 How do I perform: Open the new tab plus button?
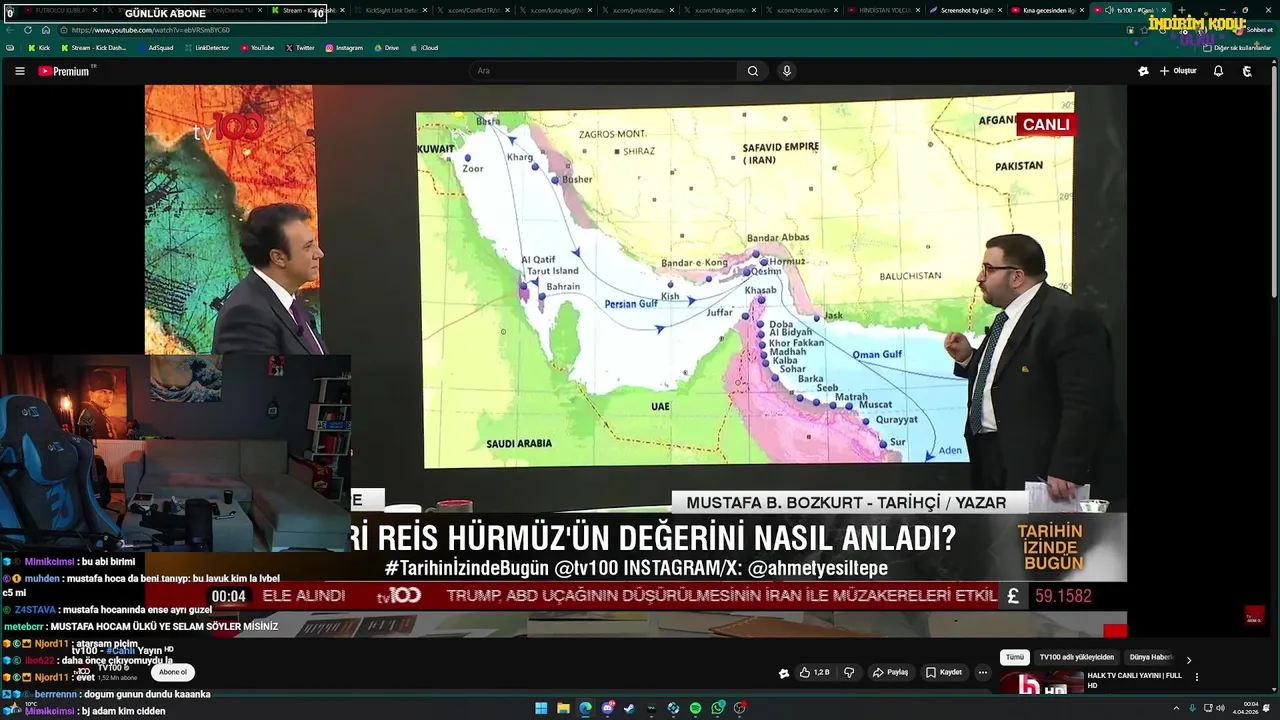(x=1181, y=10)
